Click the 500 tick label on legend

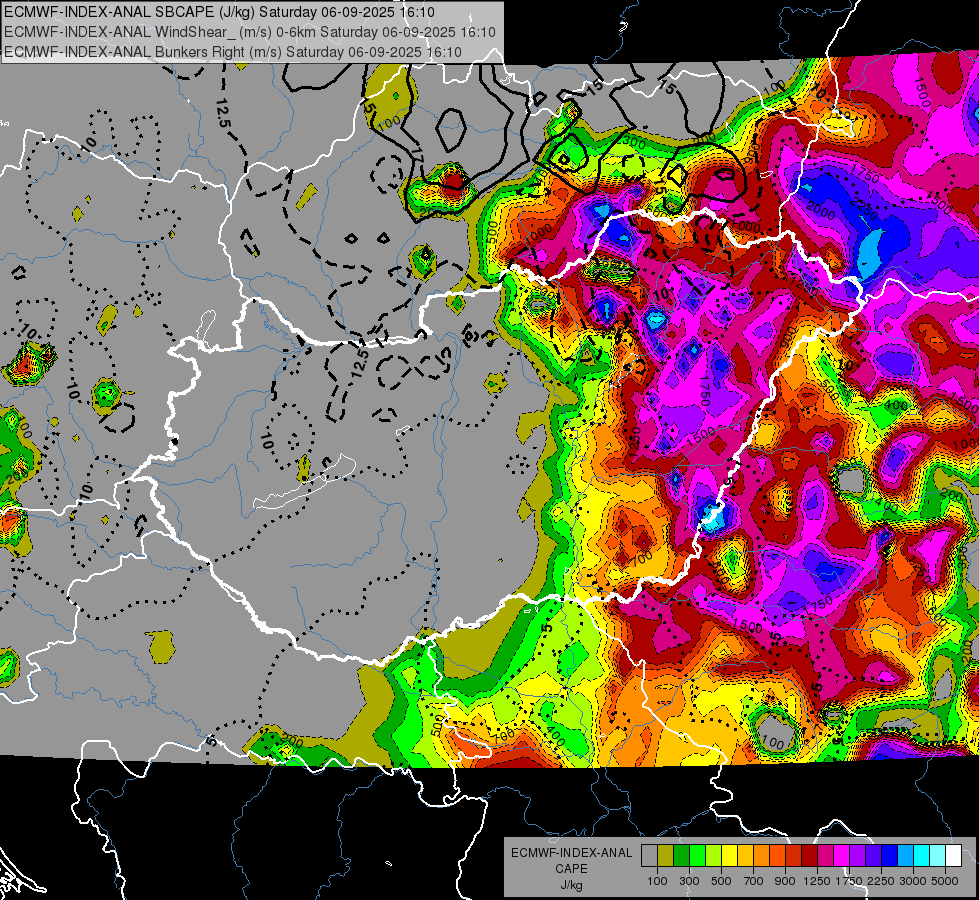(721, 881)
